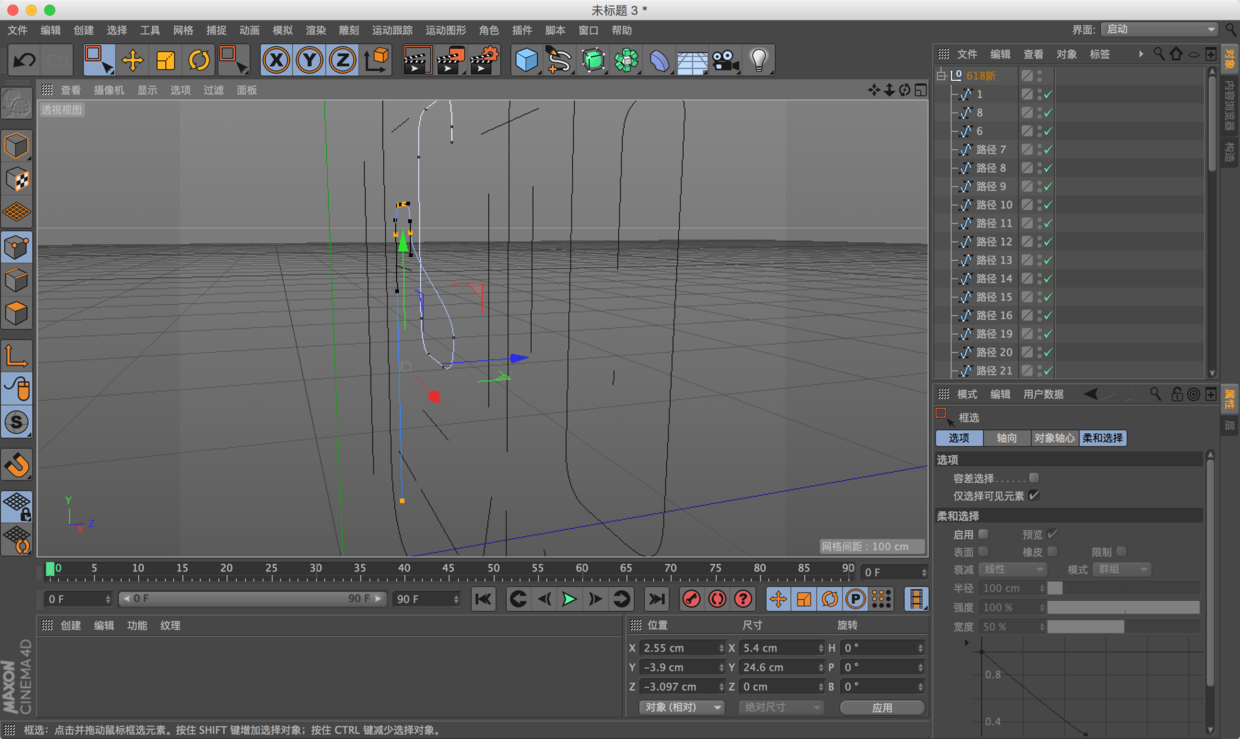Screen dimensions: 1240x739
Task: Click the magnet snap icon
Action: [16, 464]
